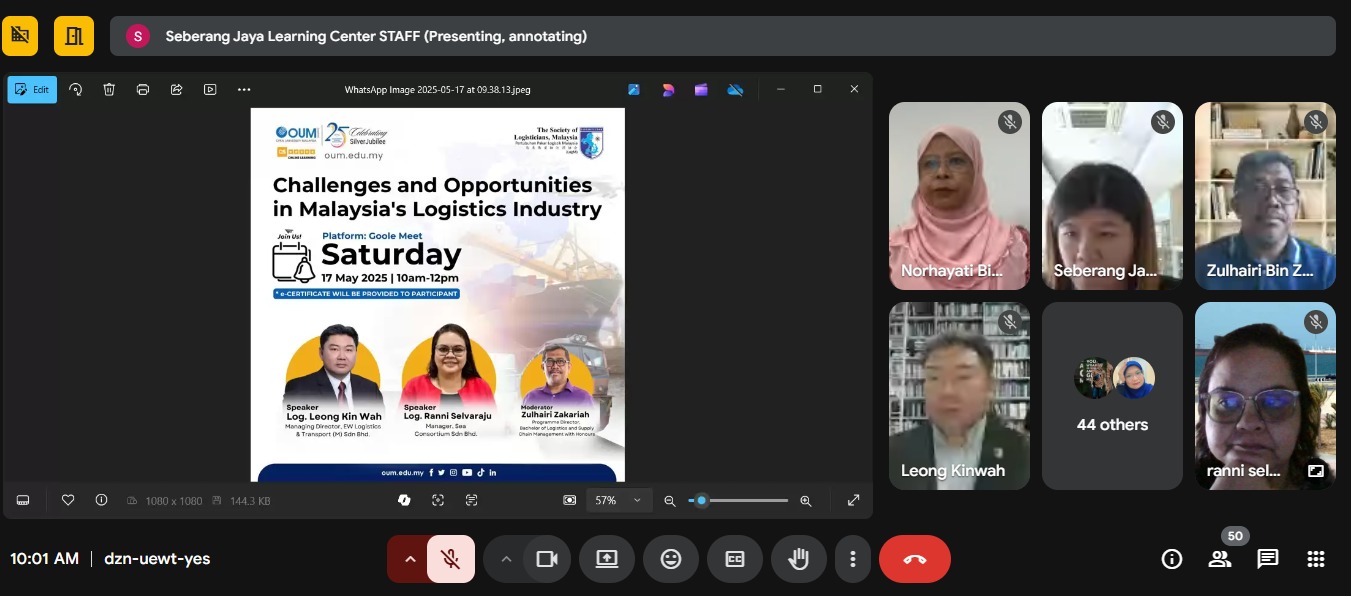Viewport: 1351px width, 596px height.
Task: Click the Edit button in Photos viewer
Action: tap(32, 89)
